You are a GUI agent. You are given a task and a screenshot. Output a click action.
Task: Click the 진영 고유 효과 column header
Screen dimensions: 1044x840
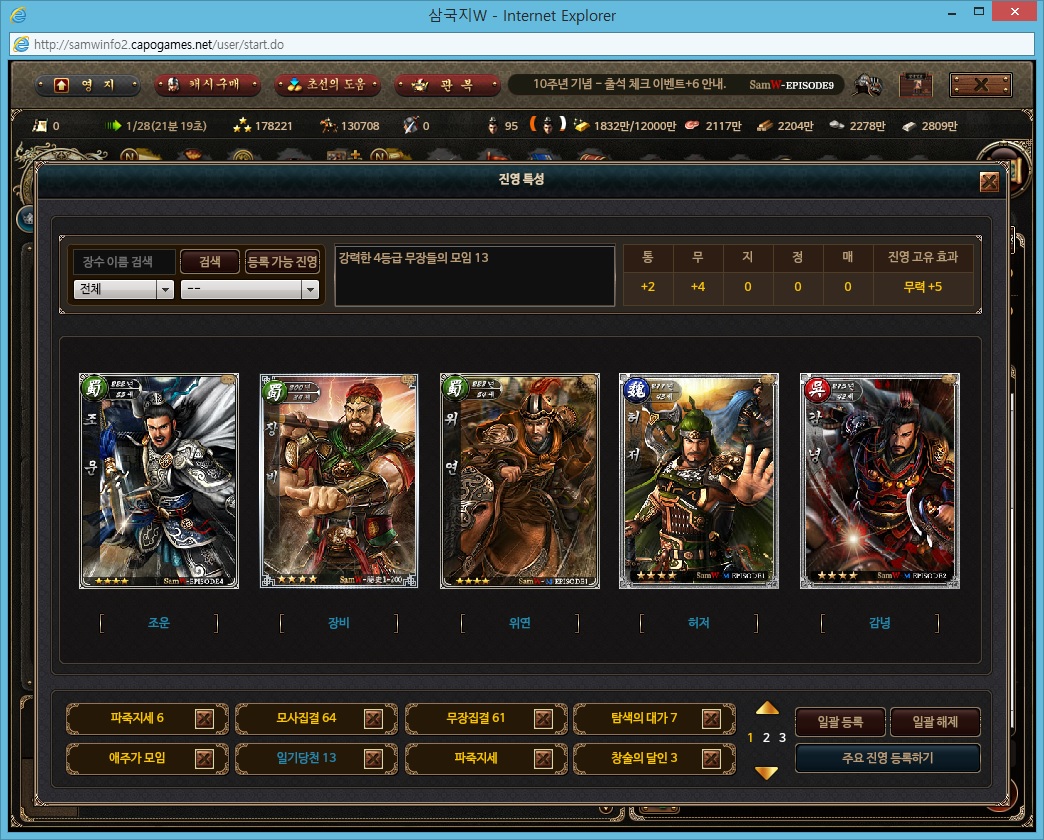coord(923,257)
